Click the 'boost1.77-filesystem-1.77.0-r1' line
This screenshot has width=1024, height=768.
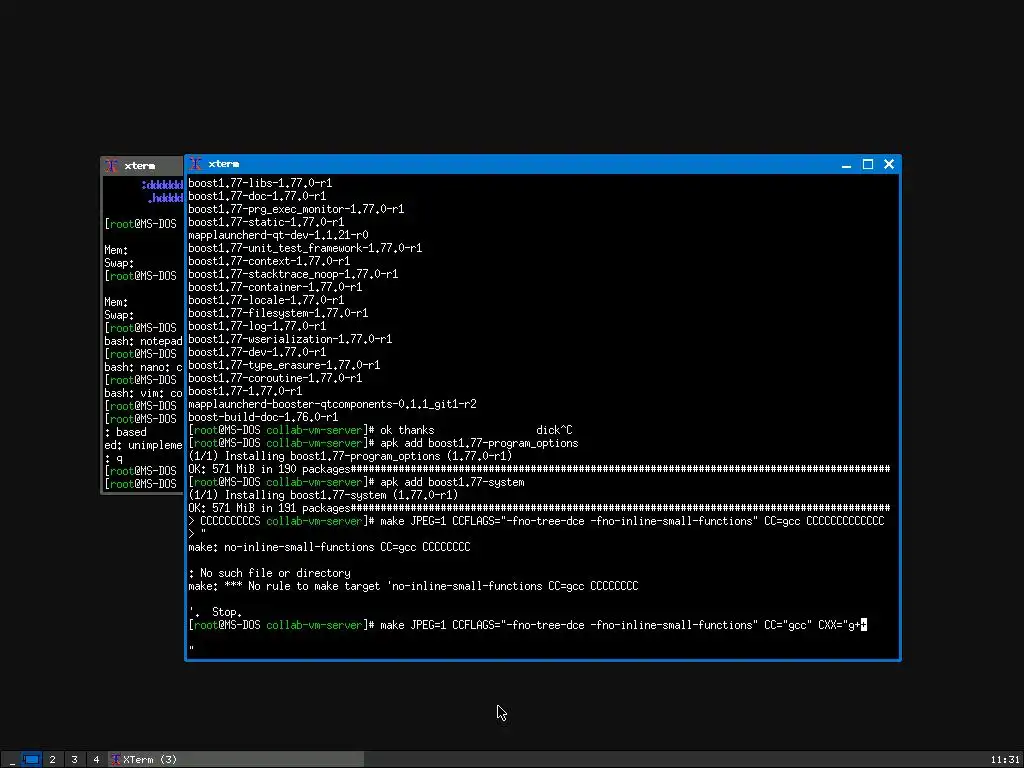click(x=278, y=313)
